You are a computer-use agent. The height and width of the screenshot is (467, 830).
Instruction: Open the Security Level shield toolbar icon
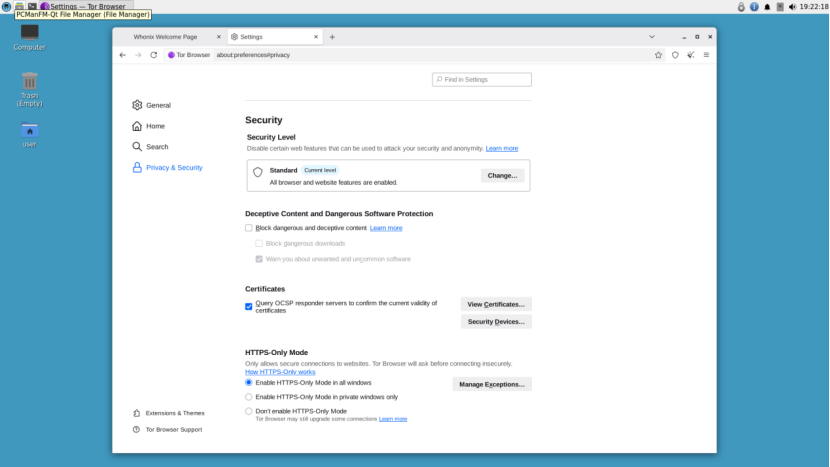tap(675, 55)
